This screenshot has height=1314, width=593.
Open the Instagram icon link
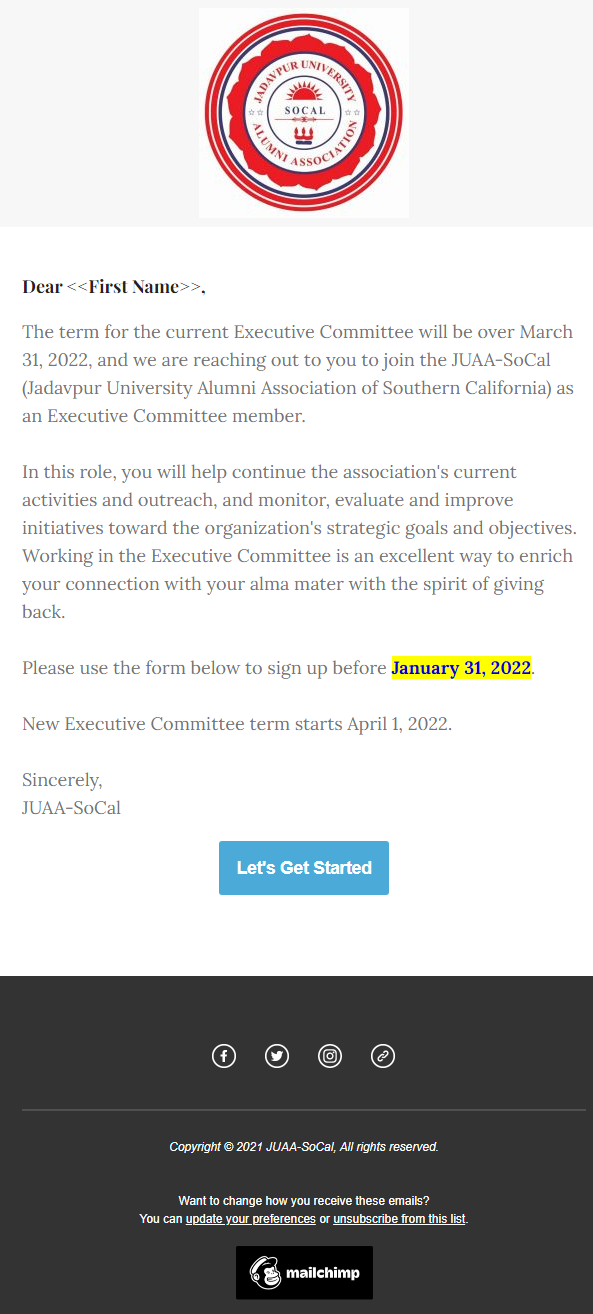coord(330,1055)
